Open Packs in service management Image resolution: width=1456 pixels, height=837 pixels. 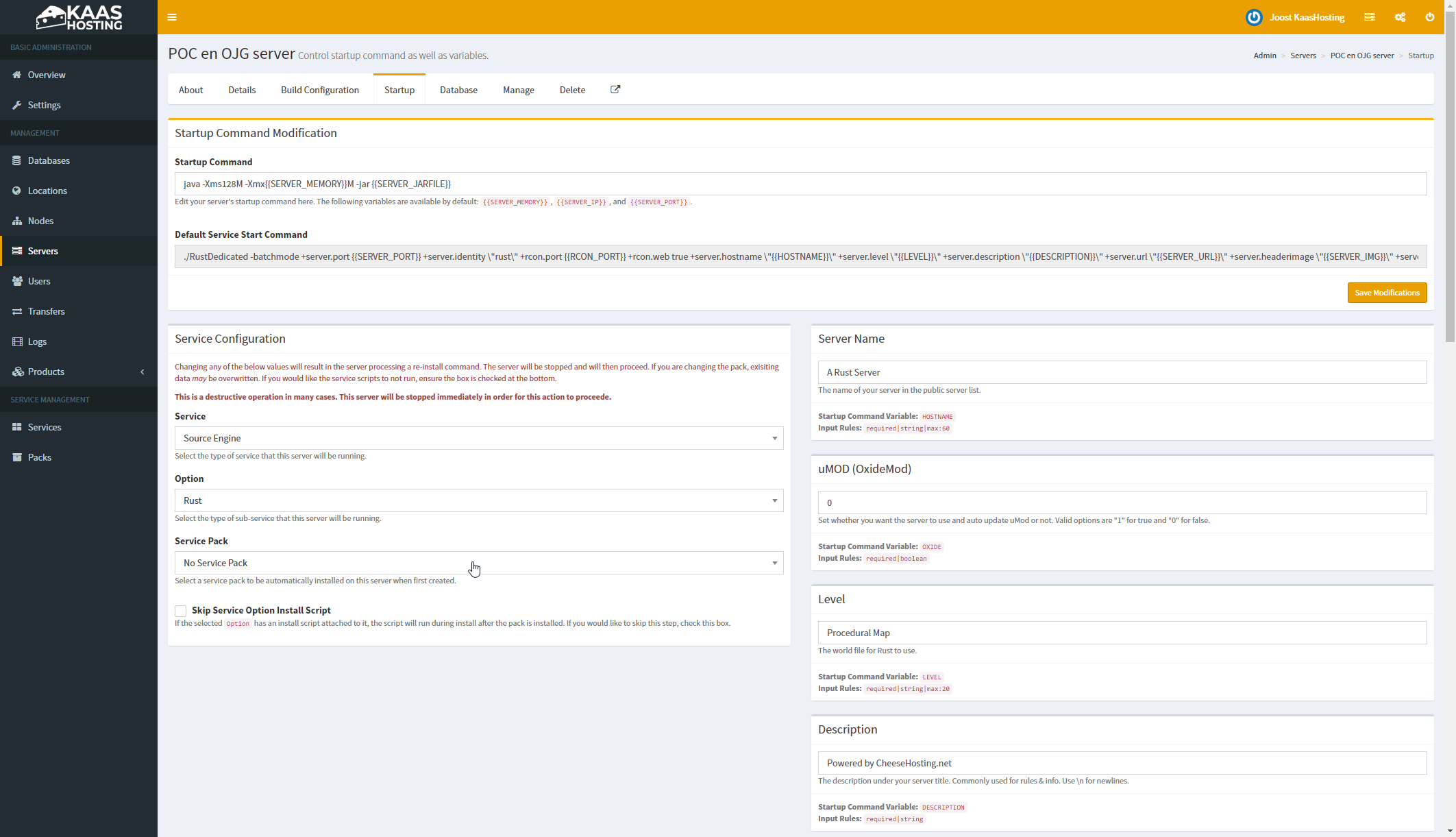[x=39, y=457]
